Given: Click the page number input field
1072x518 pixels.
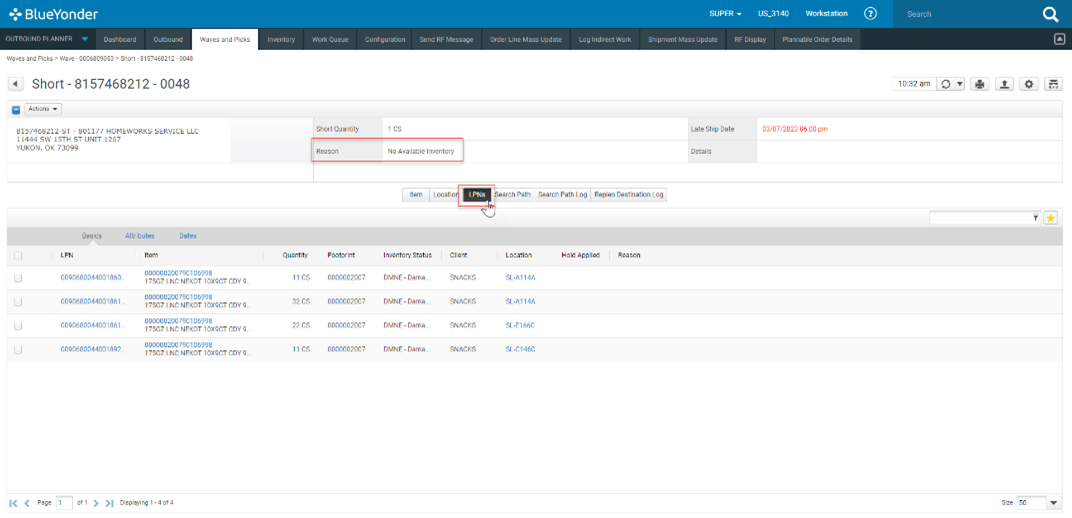Looking at the screenshot, I should [65, 502].
